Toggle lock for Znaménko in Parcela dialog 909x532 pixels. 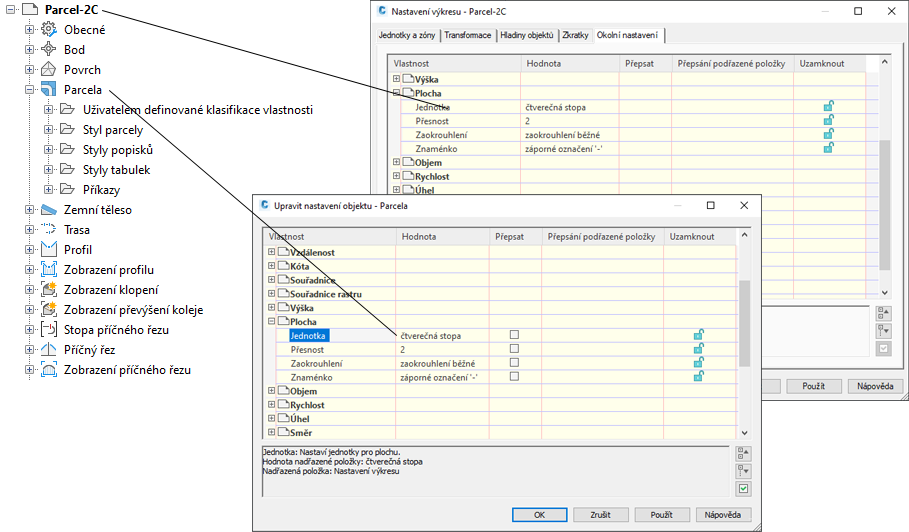(699, 377)
